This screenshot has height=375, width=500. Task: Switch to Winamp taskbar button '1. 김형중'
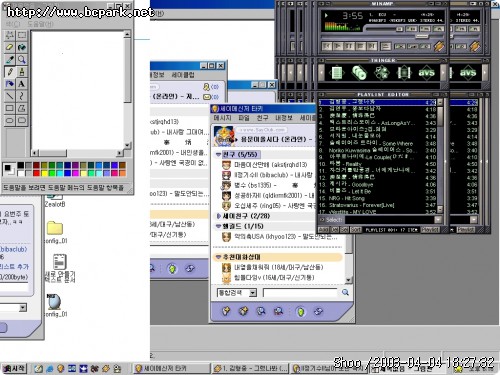250,369
